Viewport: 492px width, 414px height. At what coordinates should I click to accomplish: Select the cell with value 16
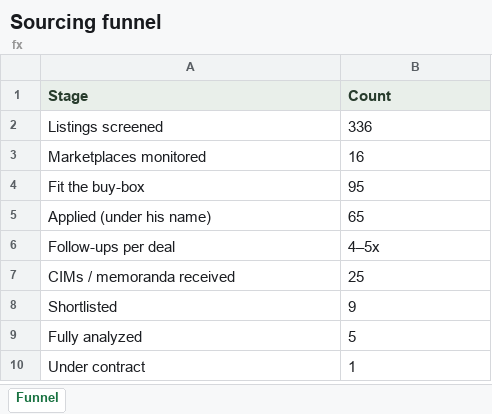pos(415,156)
